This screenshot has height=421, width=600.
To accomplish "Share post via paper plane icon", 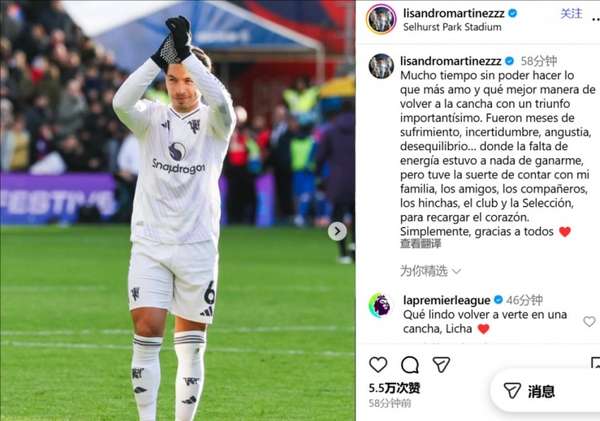I will coord(441,365).
